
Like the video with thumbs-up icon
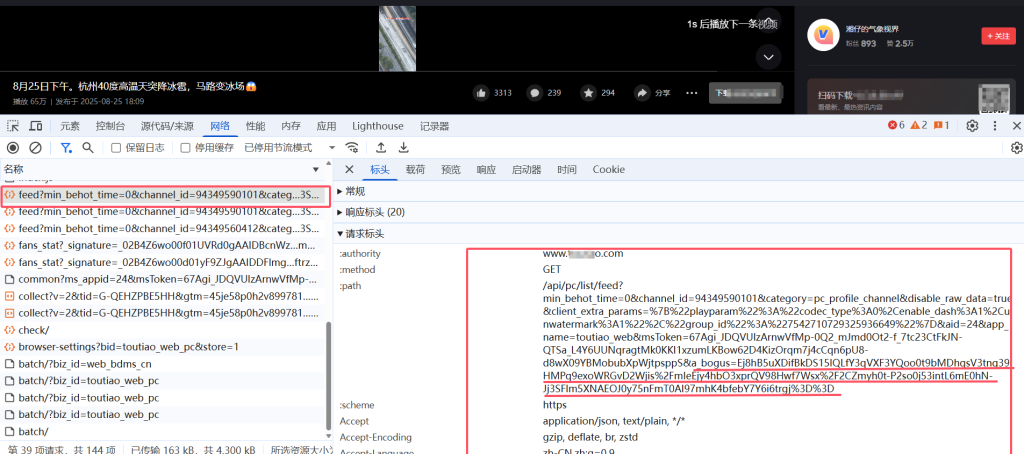pos(481,93)
